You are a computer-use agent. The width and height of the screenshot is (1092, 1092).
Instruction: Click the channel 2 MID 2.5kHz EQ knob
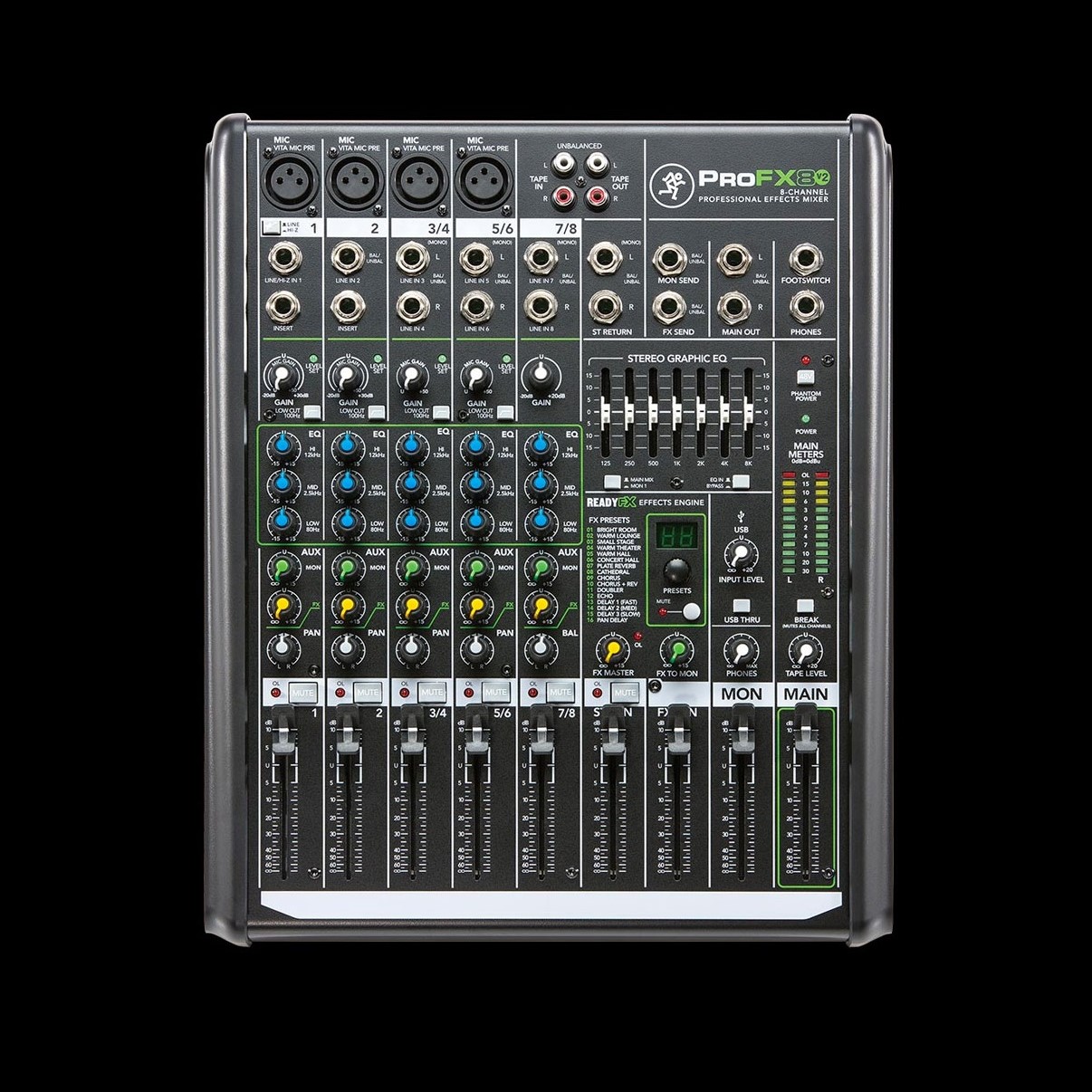(x=348, y=484)
